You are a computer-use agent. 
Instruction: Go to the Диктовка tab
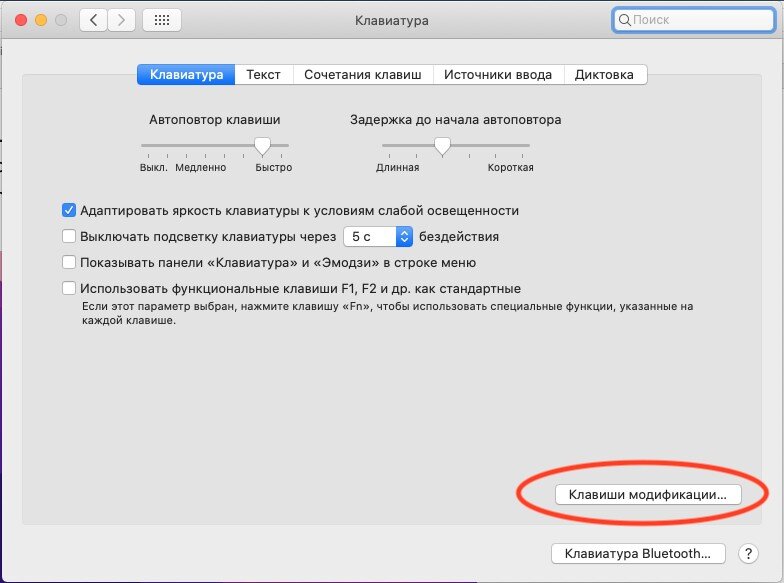(604, 74)
